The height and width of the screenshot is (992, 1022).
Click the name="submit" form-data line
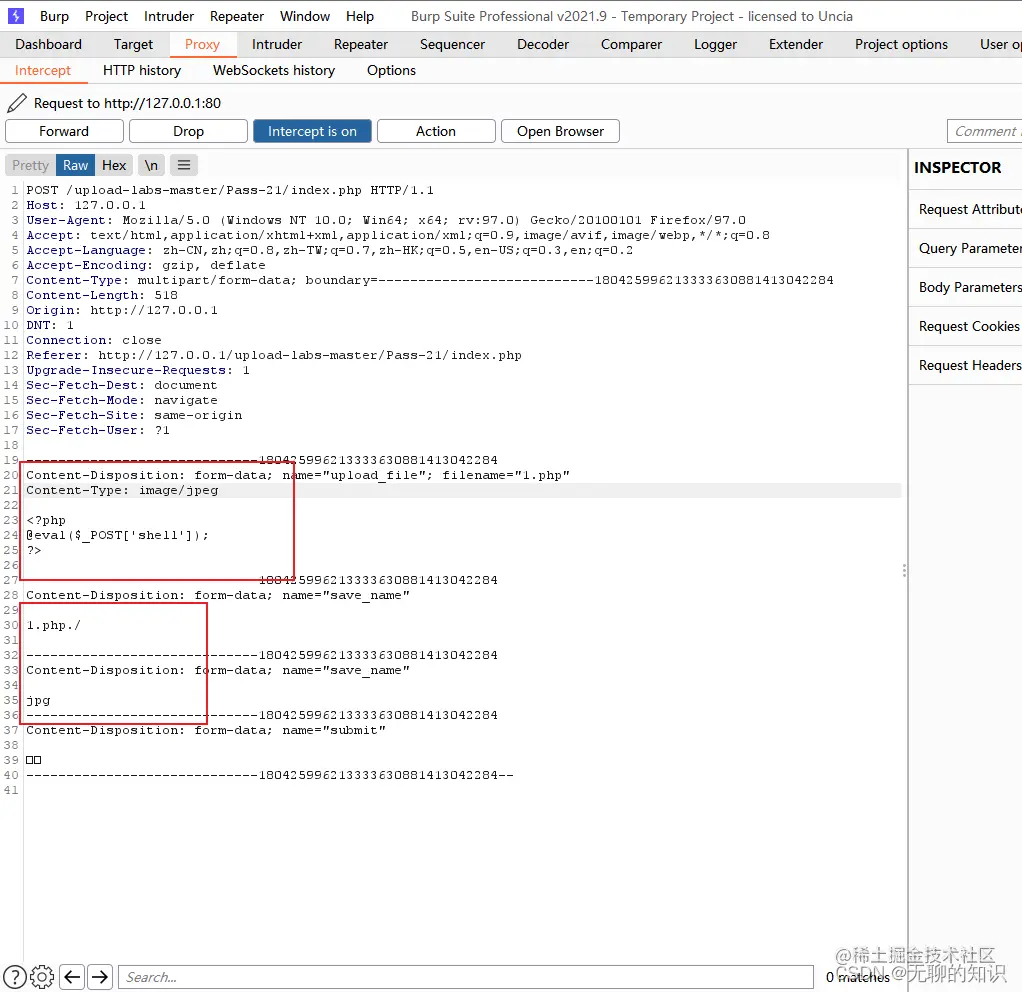(206, 731)
